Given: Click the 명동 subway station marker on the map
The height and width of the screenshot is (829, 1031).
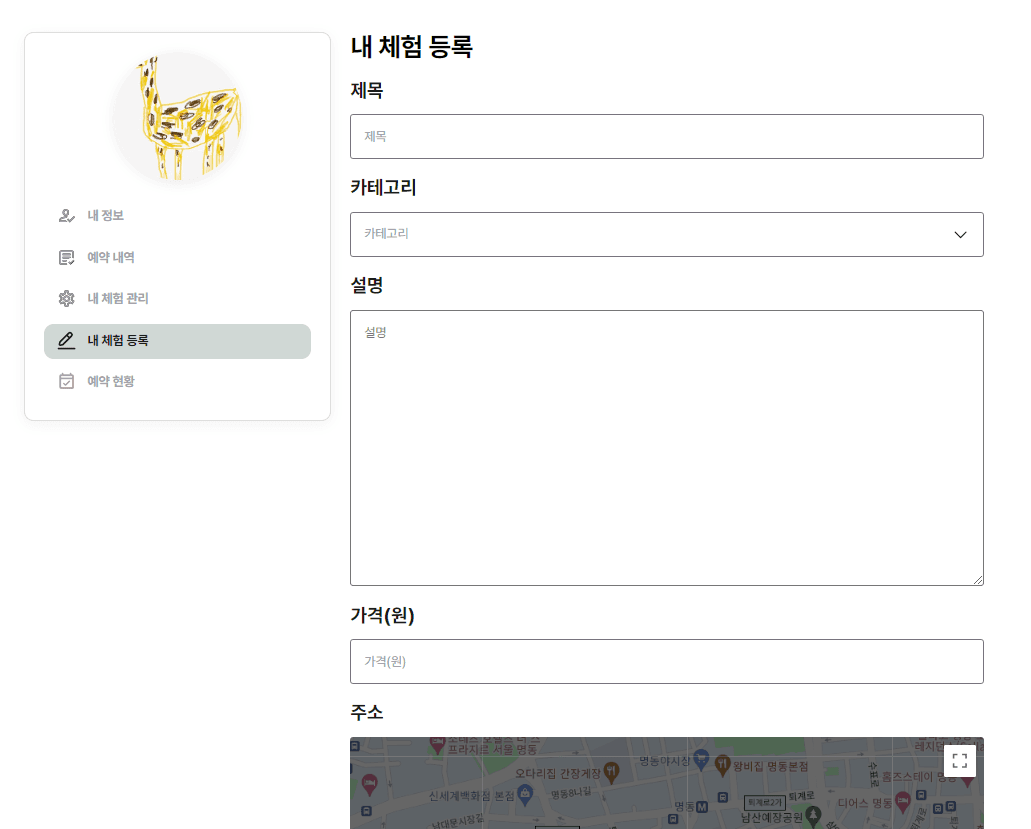Looking at the screenshot, I should 703,806.
